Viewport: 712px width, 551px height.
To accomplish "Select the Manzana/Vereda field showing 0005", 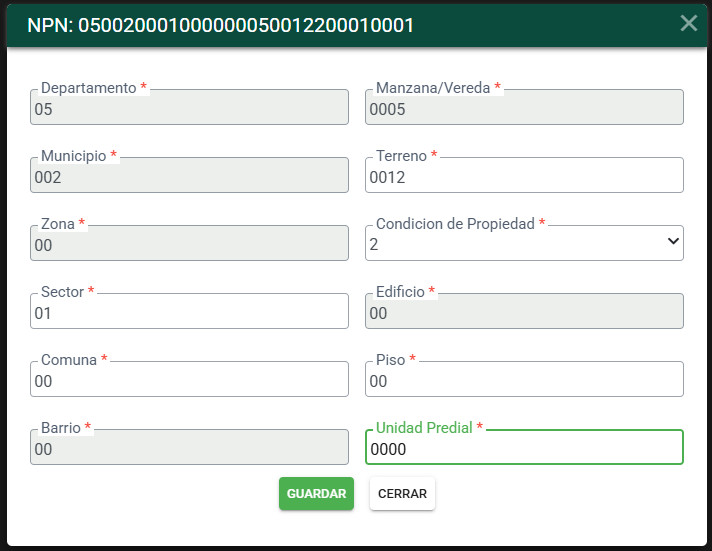I will click(x=524, y=107).
